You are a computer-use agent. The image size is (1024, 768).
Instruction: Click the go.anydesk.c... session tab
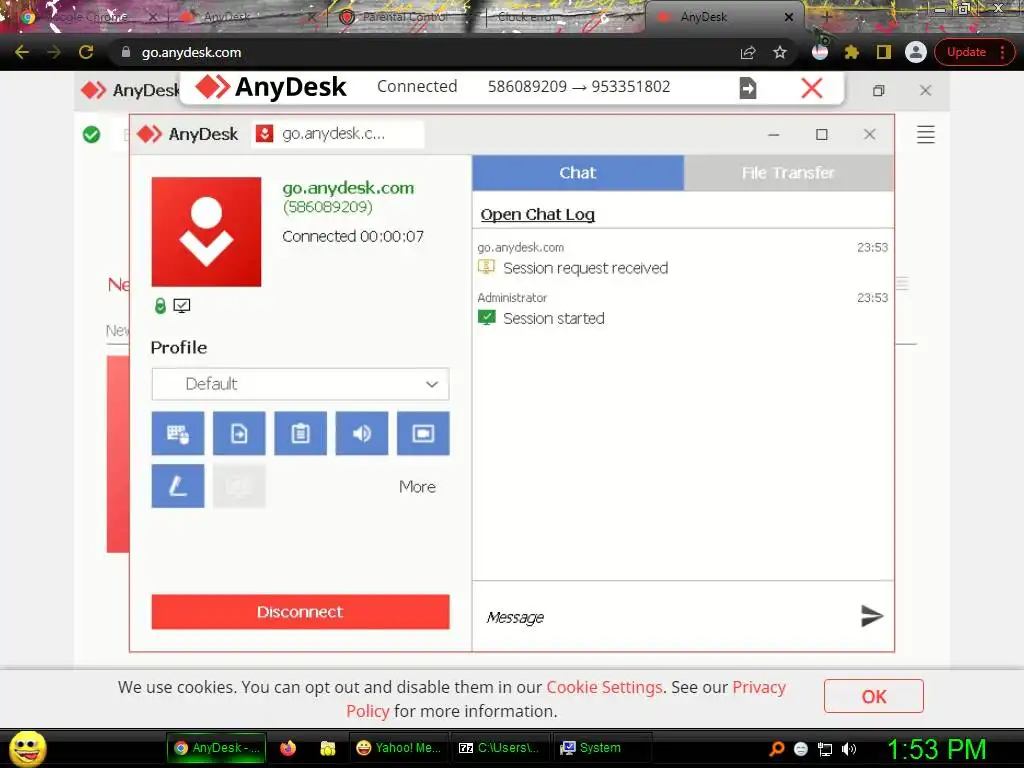tap(338, 134)
